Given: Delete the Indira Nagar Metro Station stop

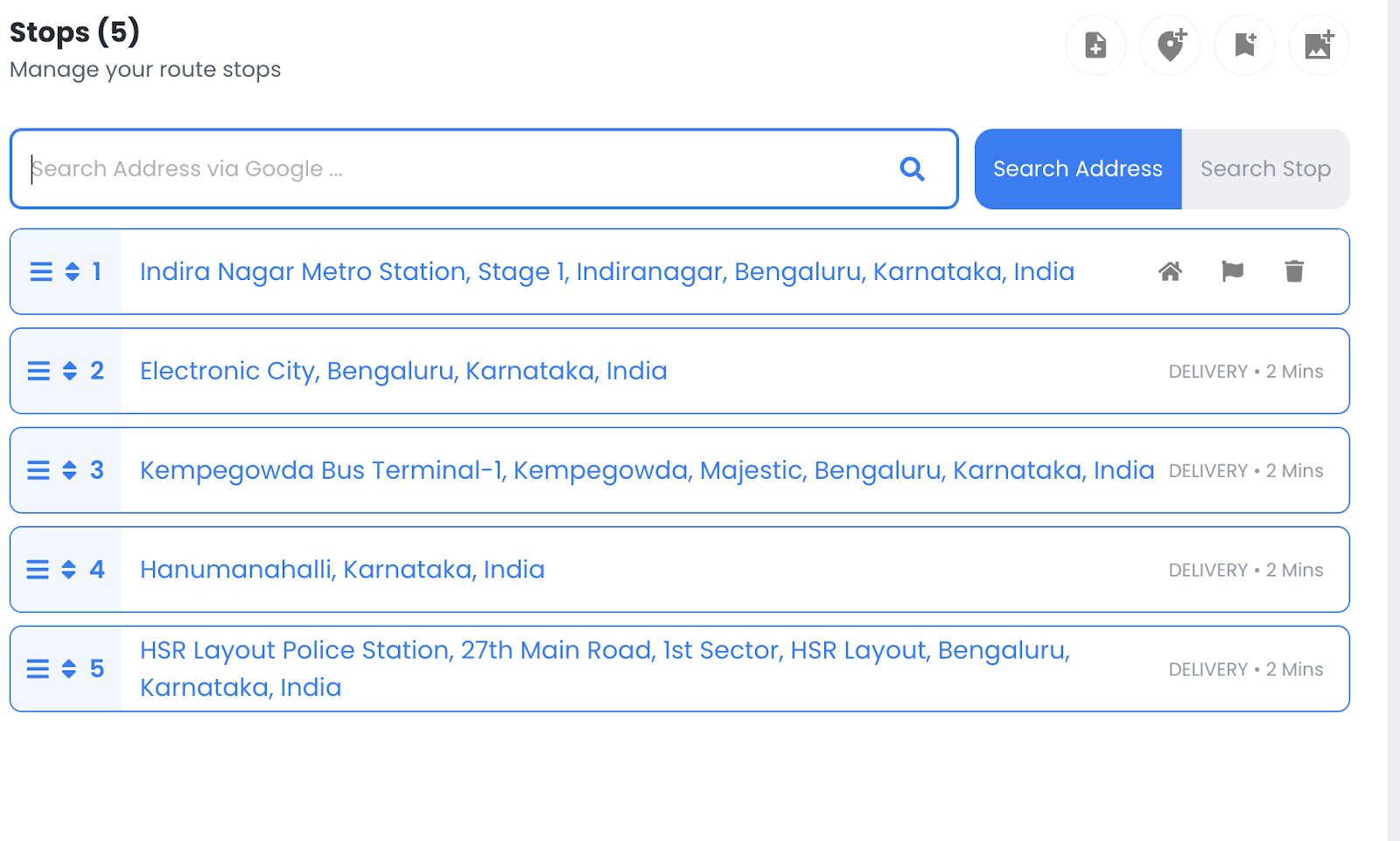Looking at the screenshot, I should pos(1294,271).
